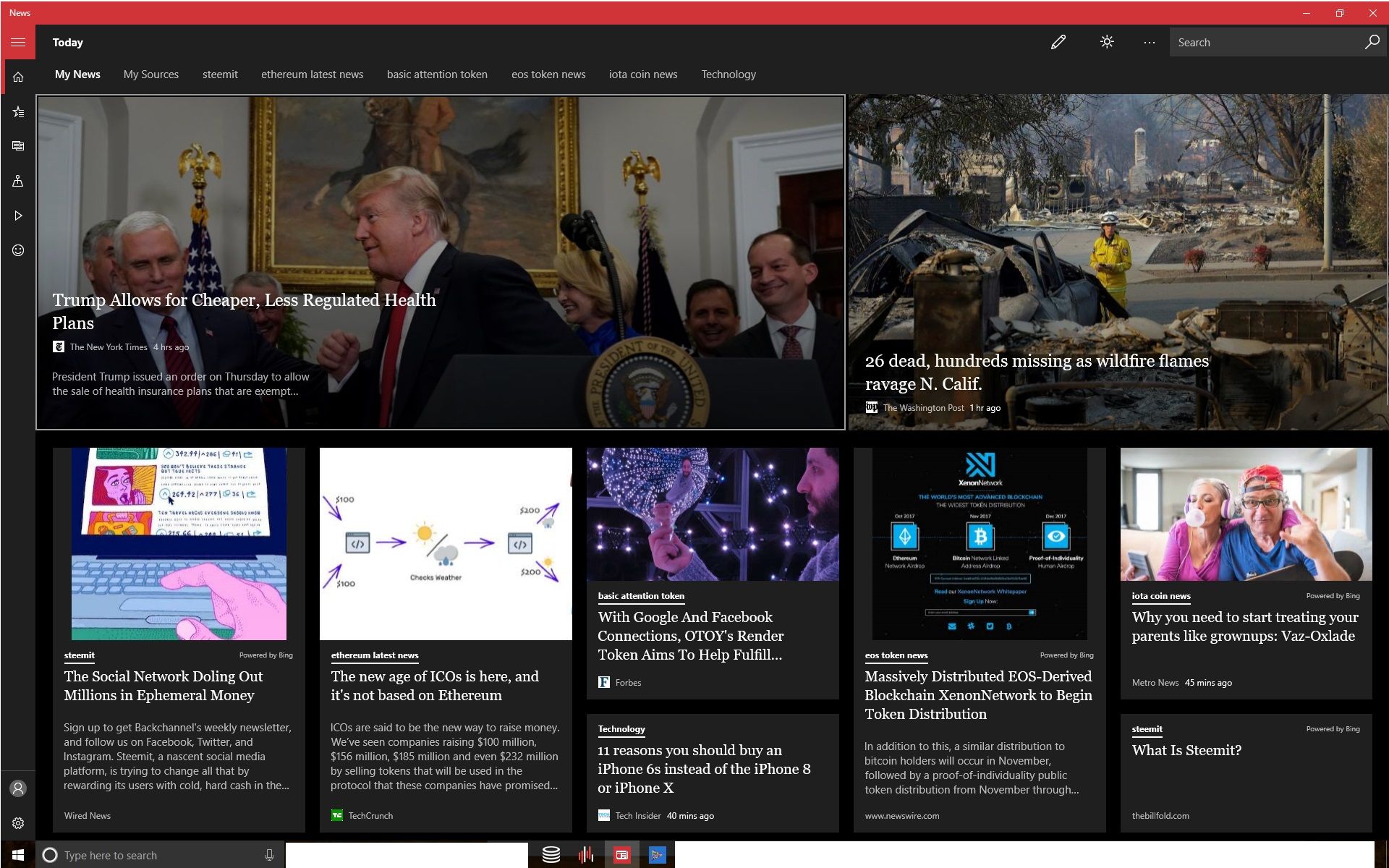Open the newspaper Sources icon
The width and height of the screenshot is (1389, 868).
point(18,146)
